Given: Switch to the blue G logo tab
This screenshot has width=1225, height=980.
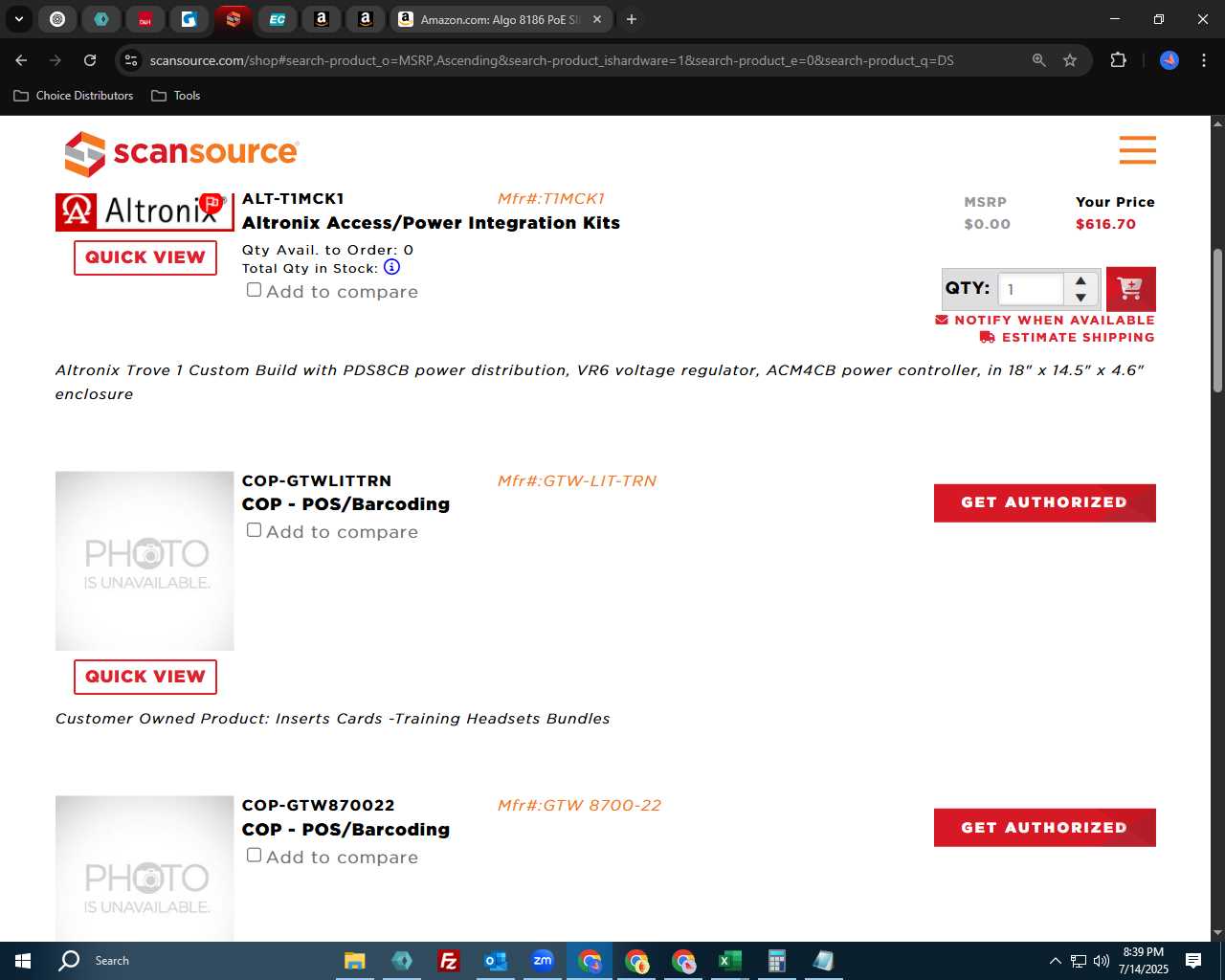Looking at the screenshot, I should click(x=189, y=19).
